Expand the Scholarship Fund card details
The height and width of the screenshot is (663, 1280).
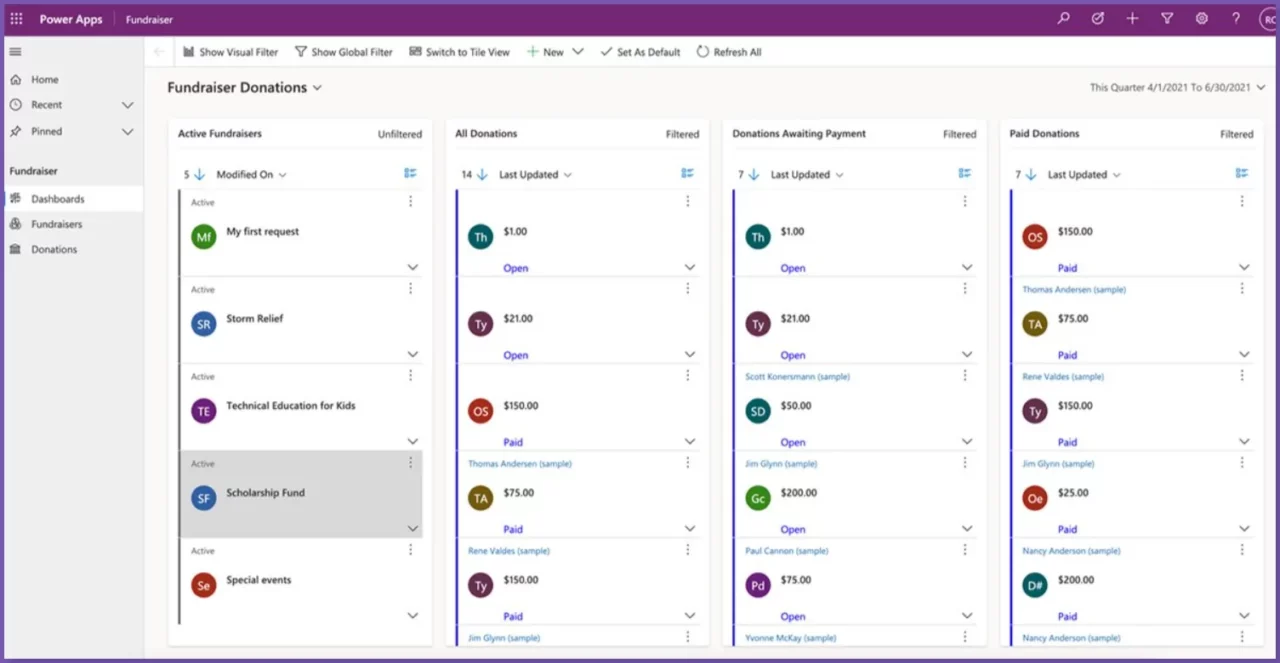pos(412,528)
